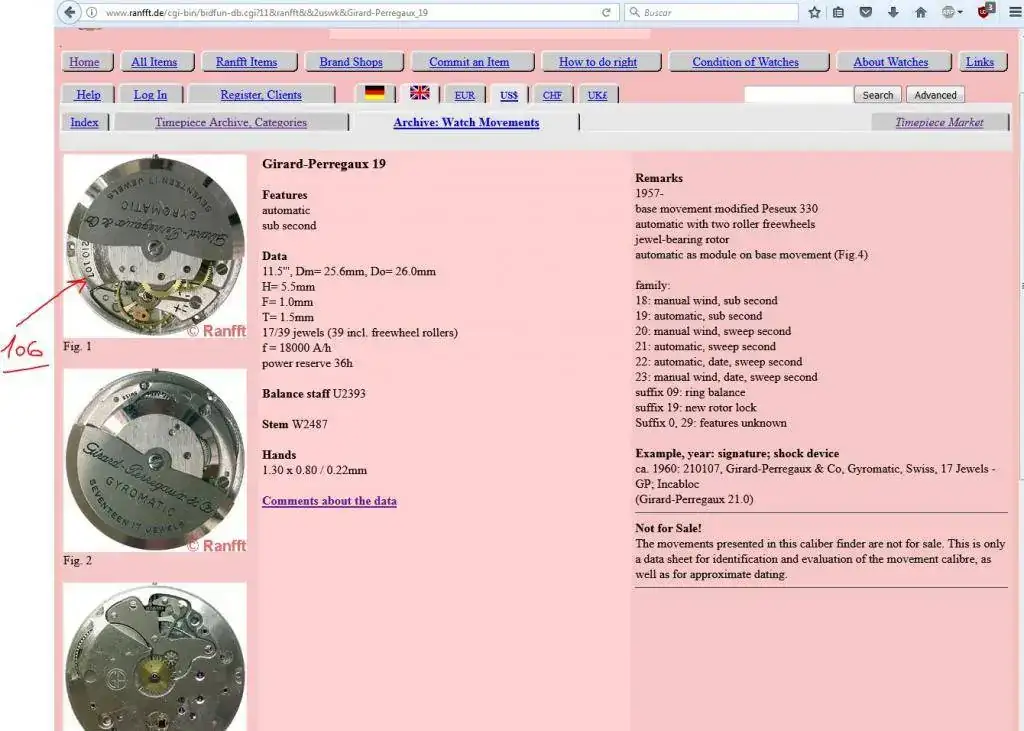Click the site search text box
Screen dimensions: 1024x731
click(x=798, y=95)
